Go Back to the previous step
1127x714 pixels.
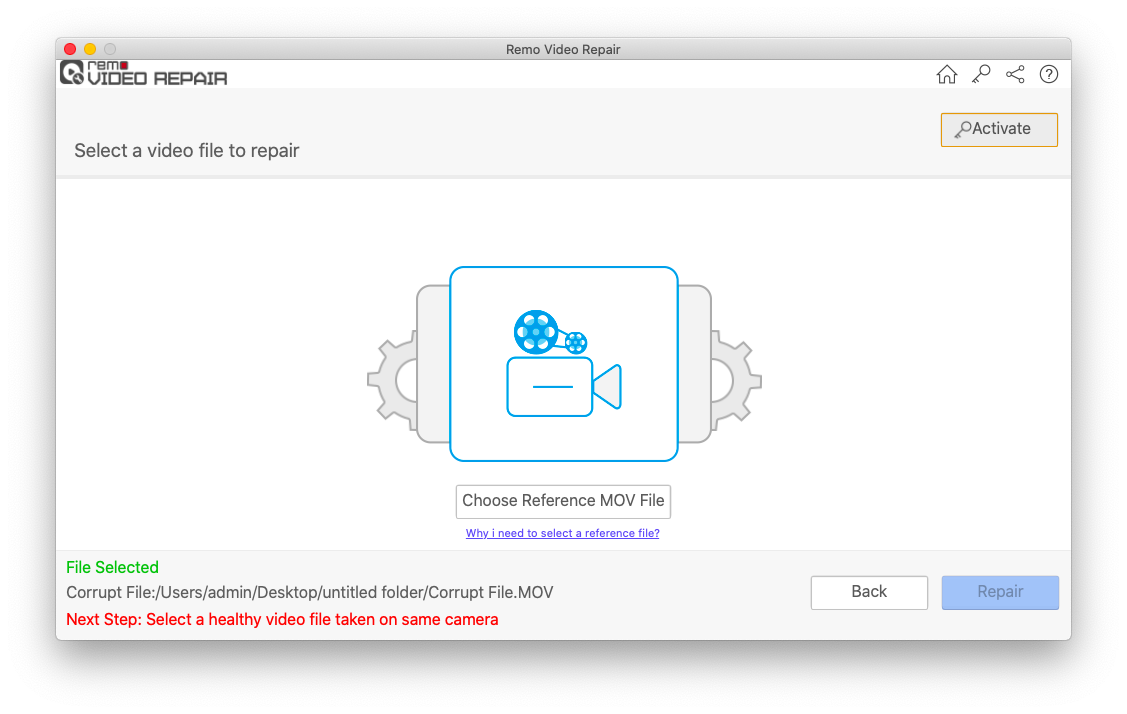point(869,592)
